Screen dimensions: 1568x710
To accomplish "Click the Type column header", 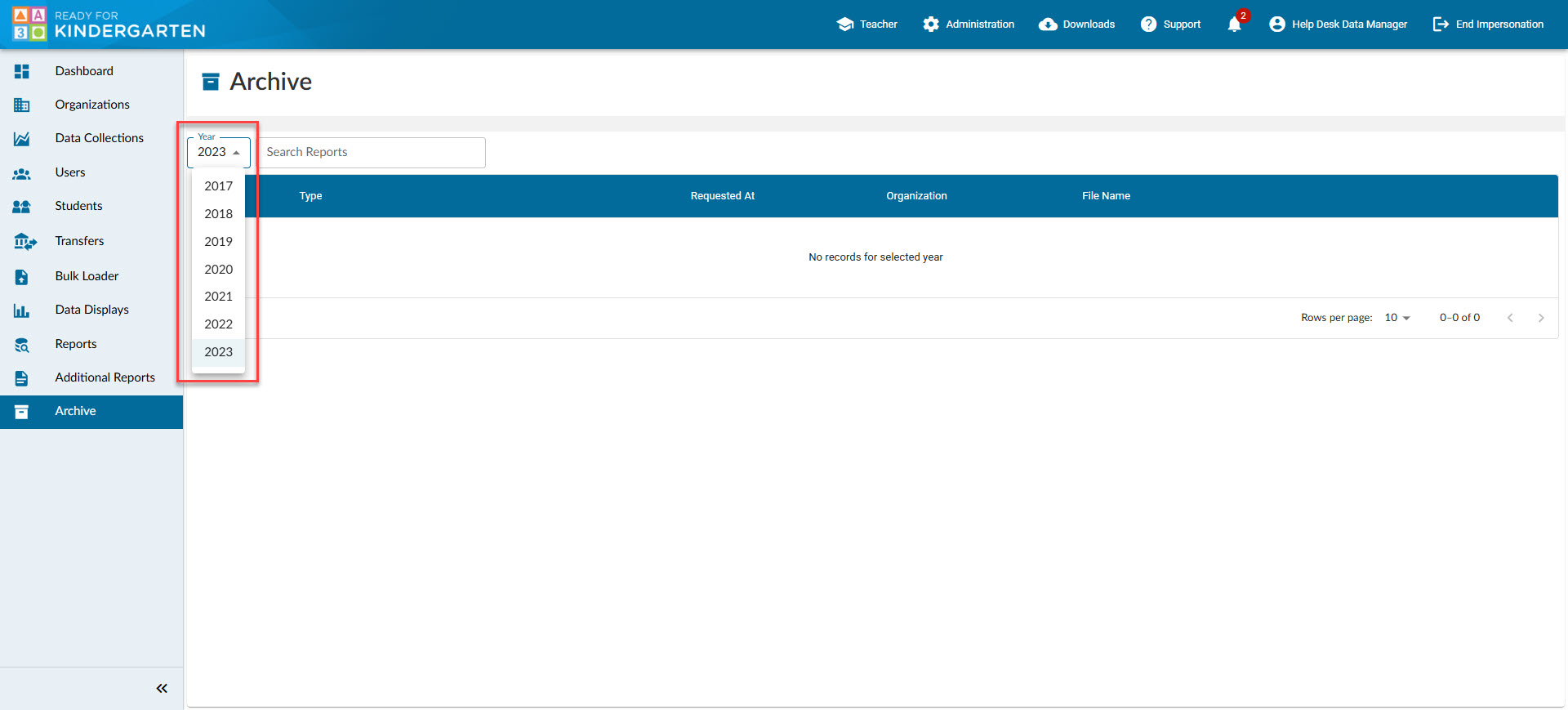I will click(x=310, y=196).
